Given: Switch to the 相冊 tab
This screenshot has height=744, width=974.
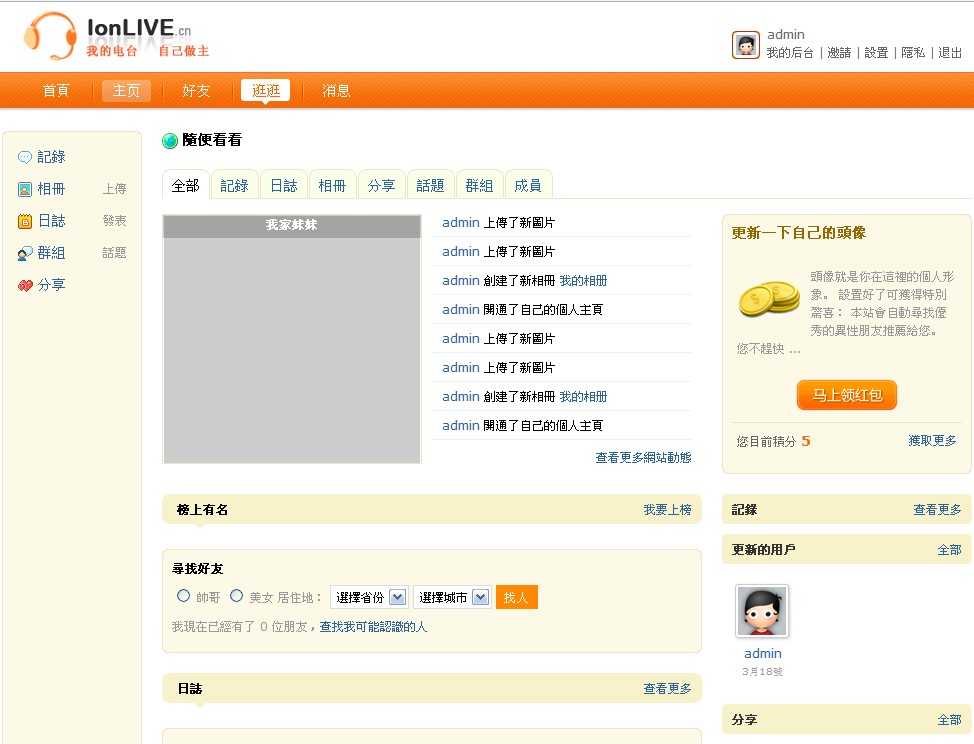Looking at the screenshot, I should coord(332,186).
